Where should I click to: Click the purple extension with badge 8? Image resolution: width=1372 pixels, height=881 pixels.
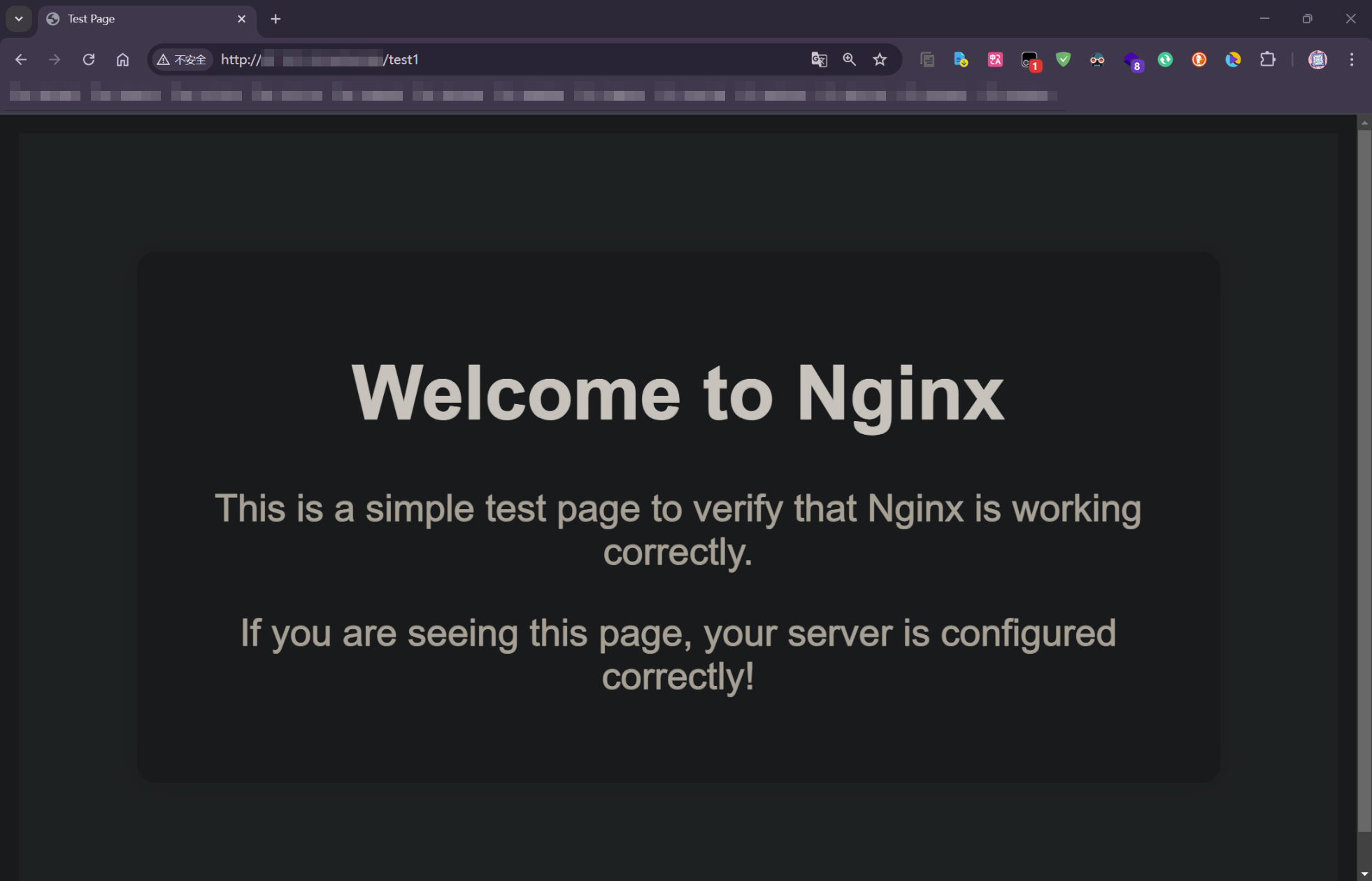click(x=1131, y=61)
